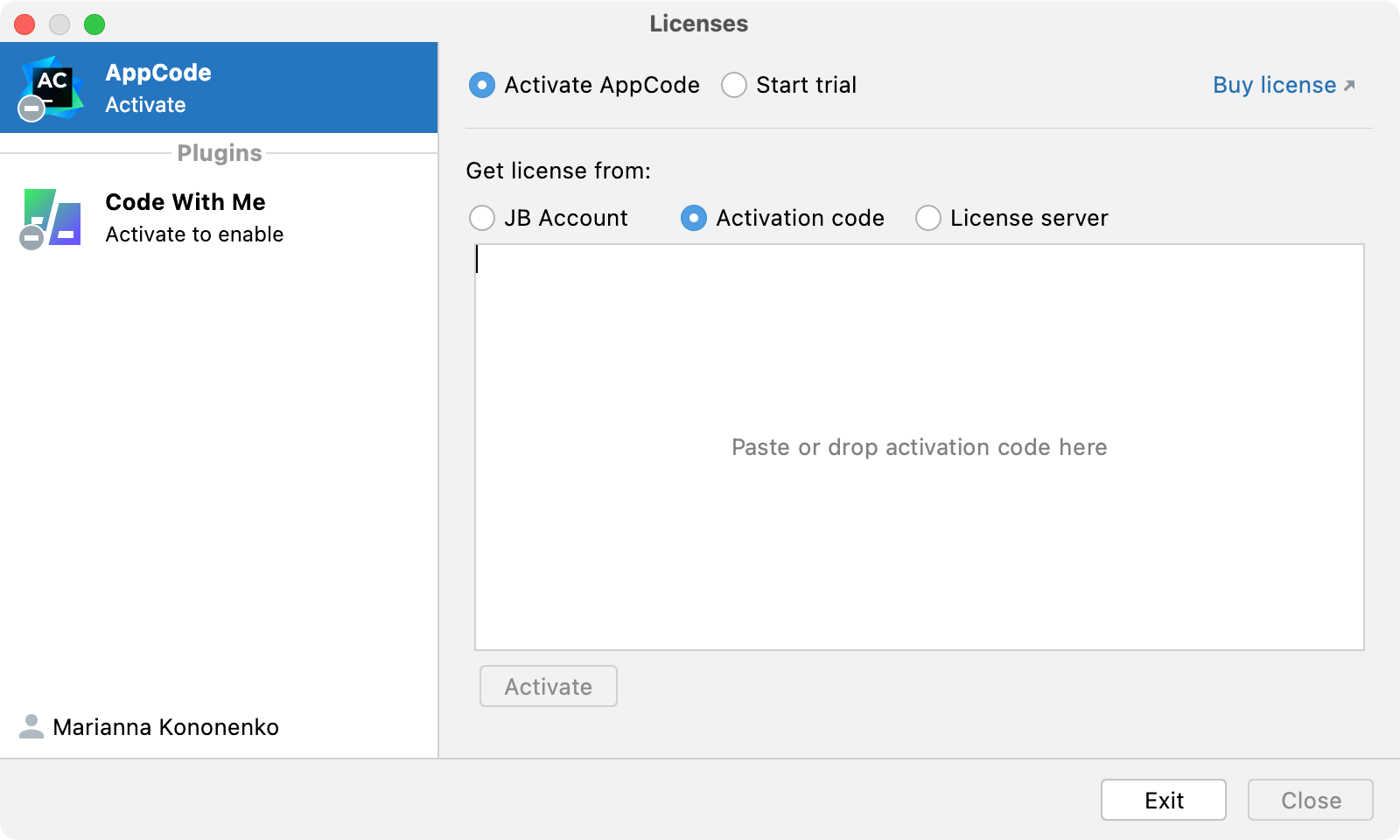Click the Code With Me plugin icon
The width and height of the screenshot is (1400, 840).
click(x=50, y=218)
